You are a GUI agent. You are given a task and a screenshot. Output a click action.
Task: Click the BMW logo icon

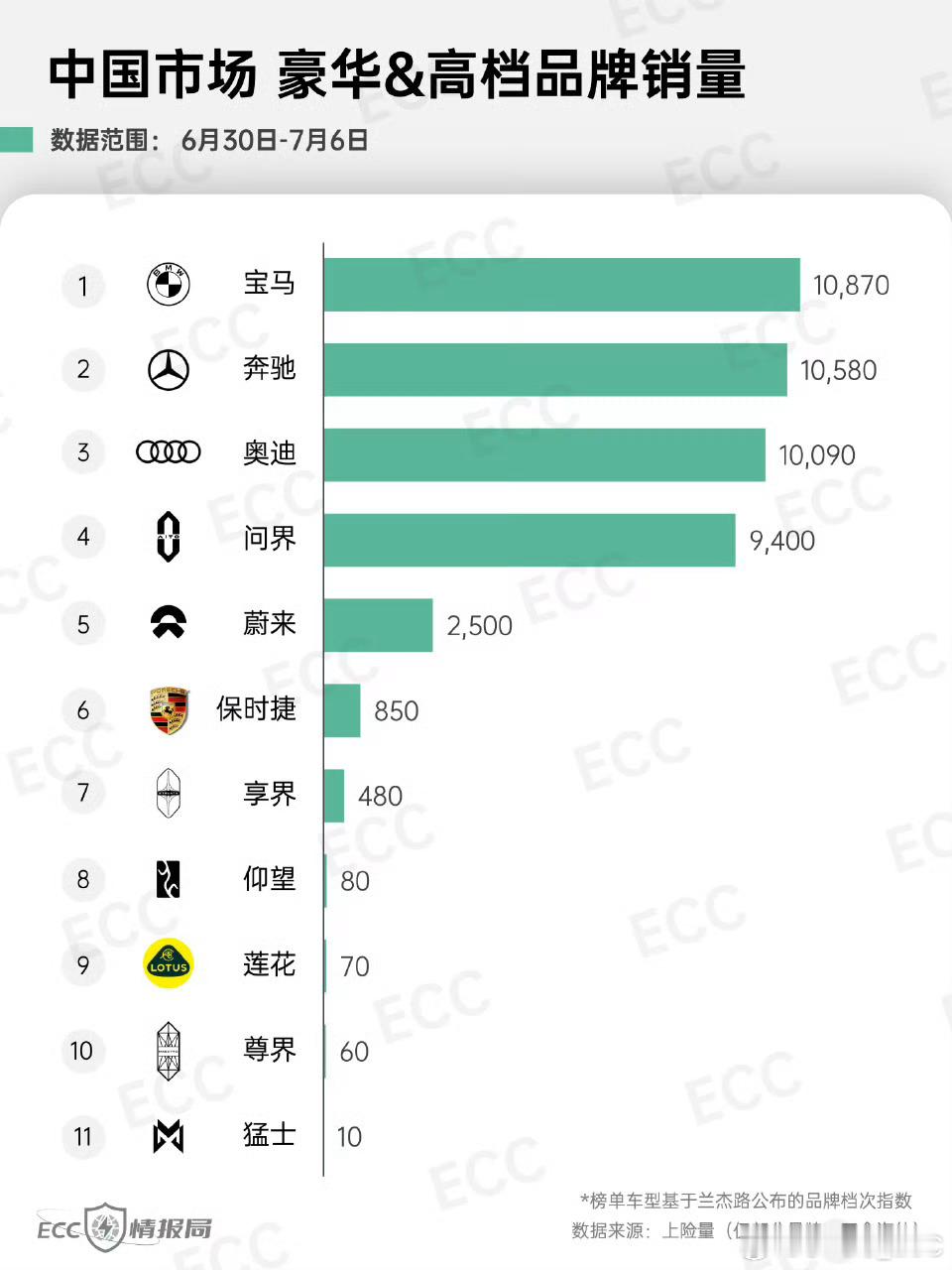click(169, 285)
